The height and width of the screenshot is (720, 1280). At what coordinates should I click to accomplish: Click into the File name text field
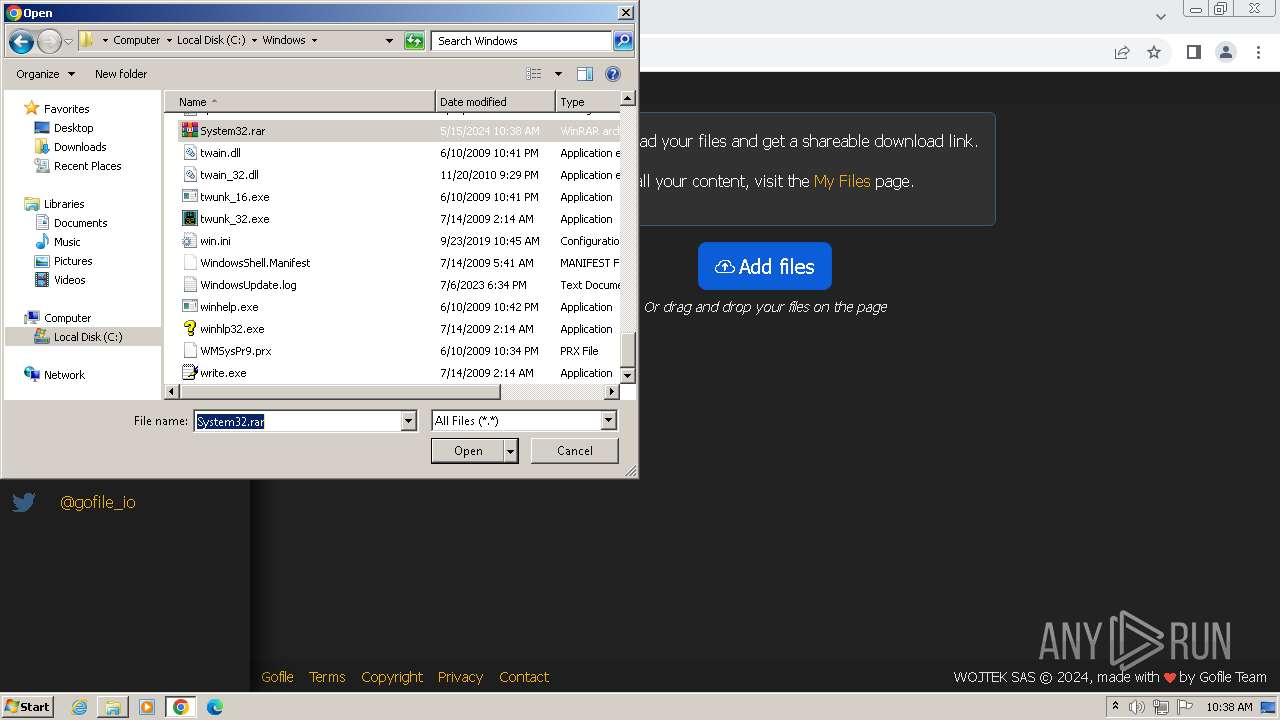(297, 421)
